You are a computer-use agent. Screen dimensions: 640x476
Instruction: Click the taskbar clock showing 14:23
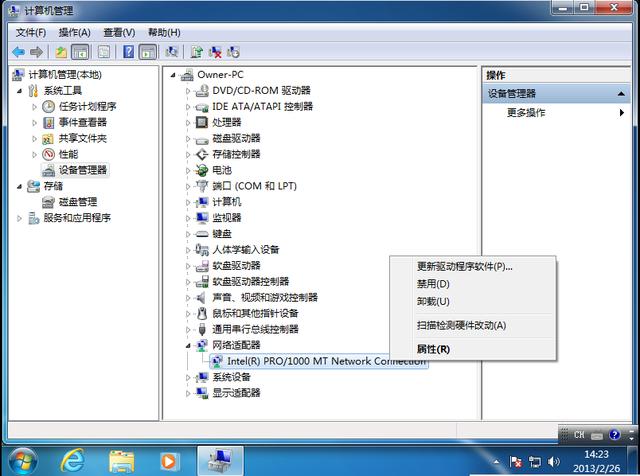point(599,461)
